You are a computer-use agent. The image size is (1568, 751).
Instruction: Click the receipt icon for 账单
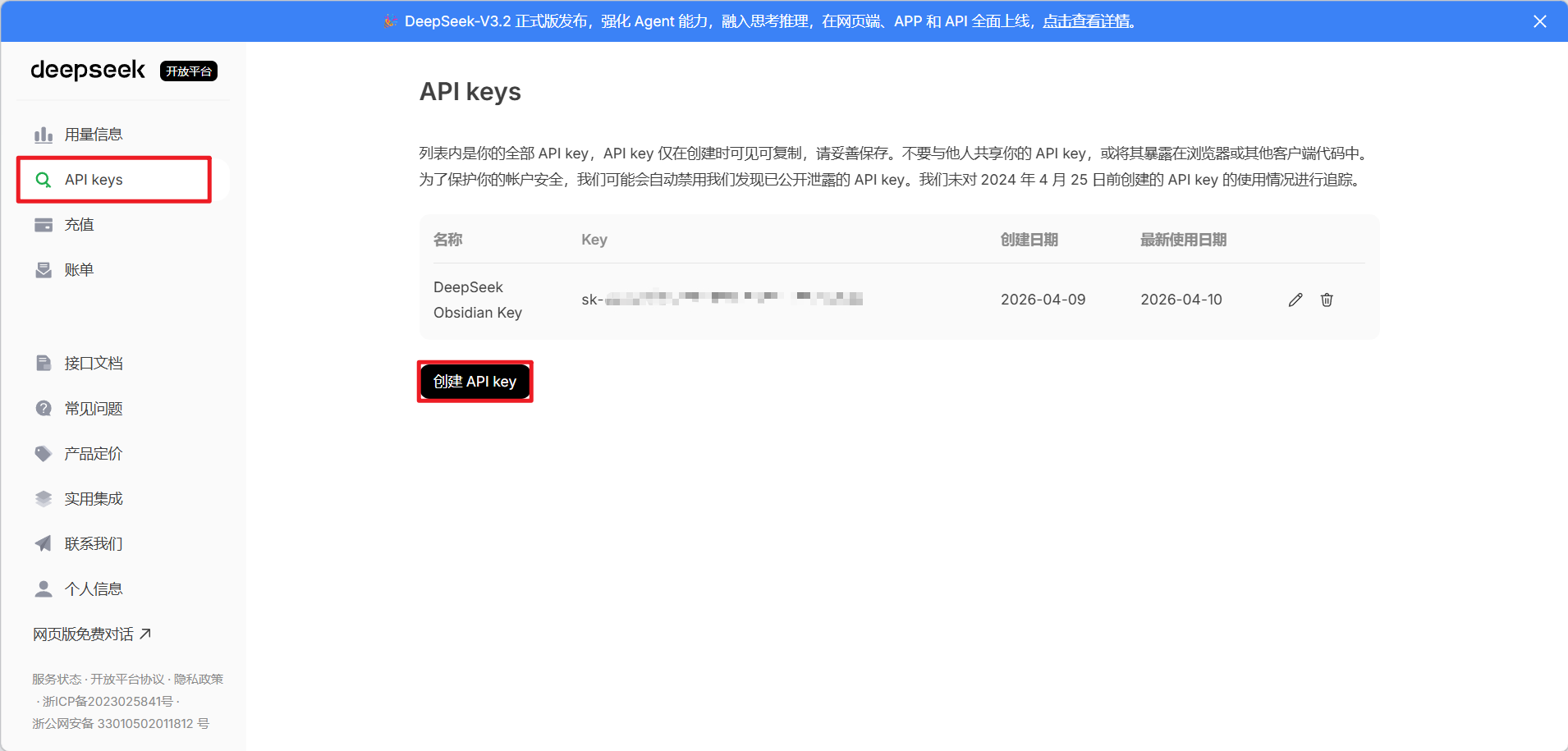(x=44, y=270)
